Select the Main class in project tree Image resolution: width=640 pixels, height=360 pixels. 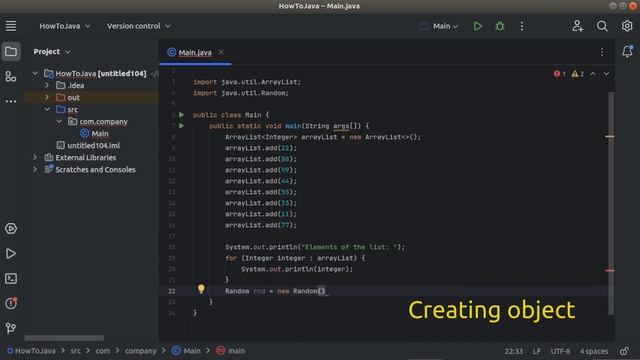[x=100, y=133]
